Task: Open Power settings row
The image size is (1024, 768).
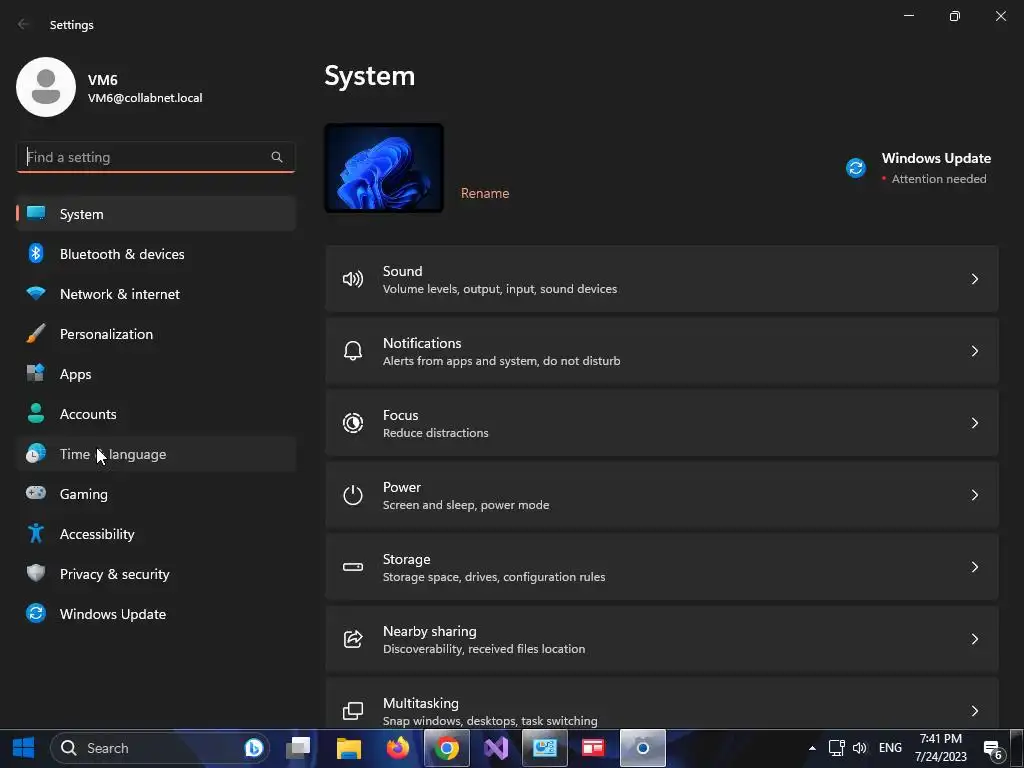Action: pos(662,495)
